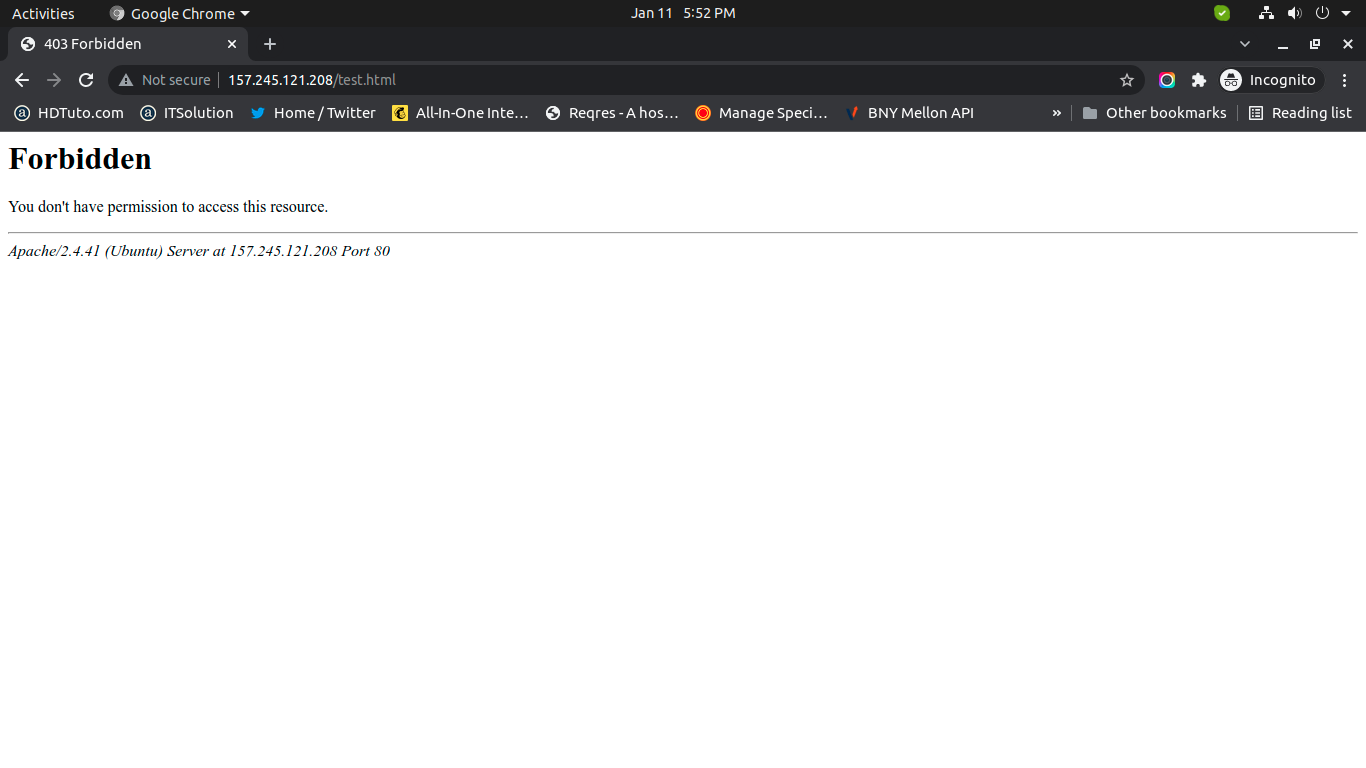1366x768 pixels.
Task: Expand the tab search chevron
Action: [1245, 44]
